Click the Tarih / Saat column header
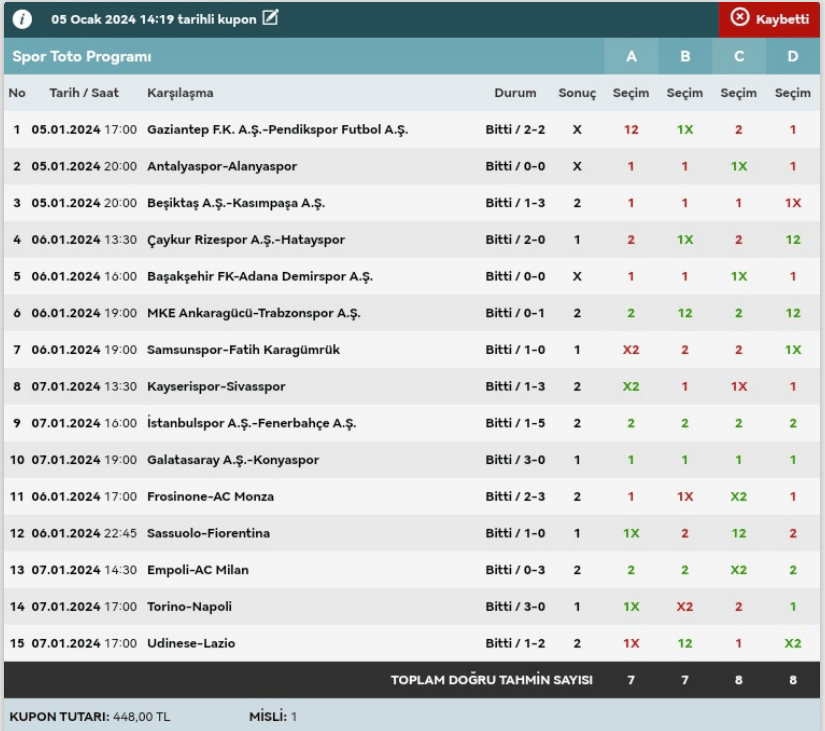 point(84,93)
